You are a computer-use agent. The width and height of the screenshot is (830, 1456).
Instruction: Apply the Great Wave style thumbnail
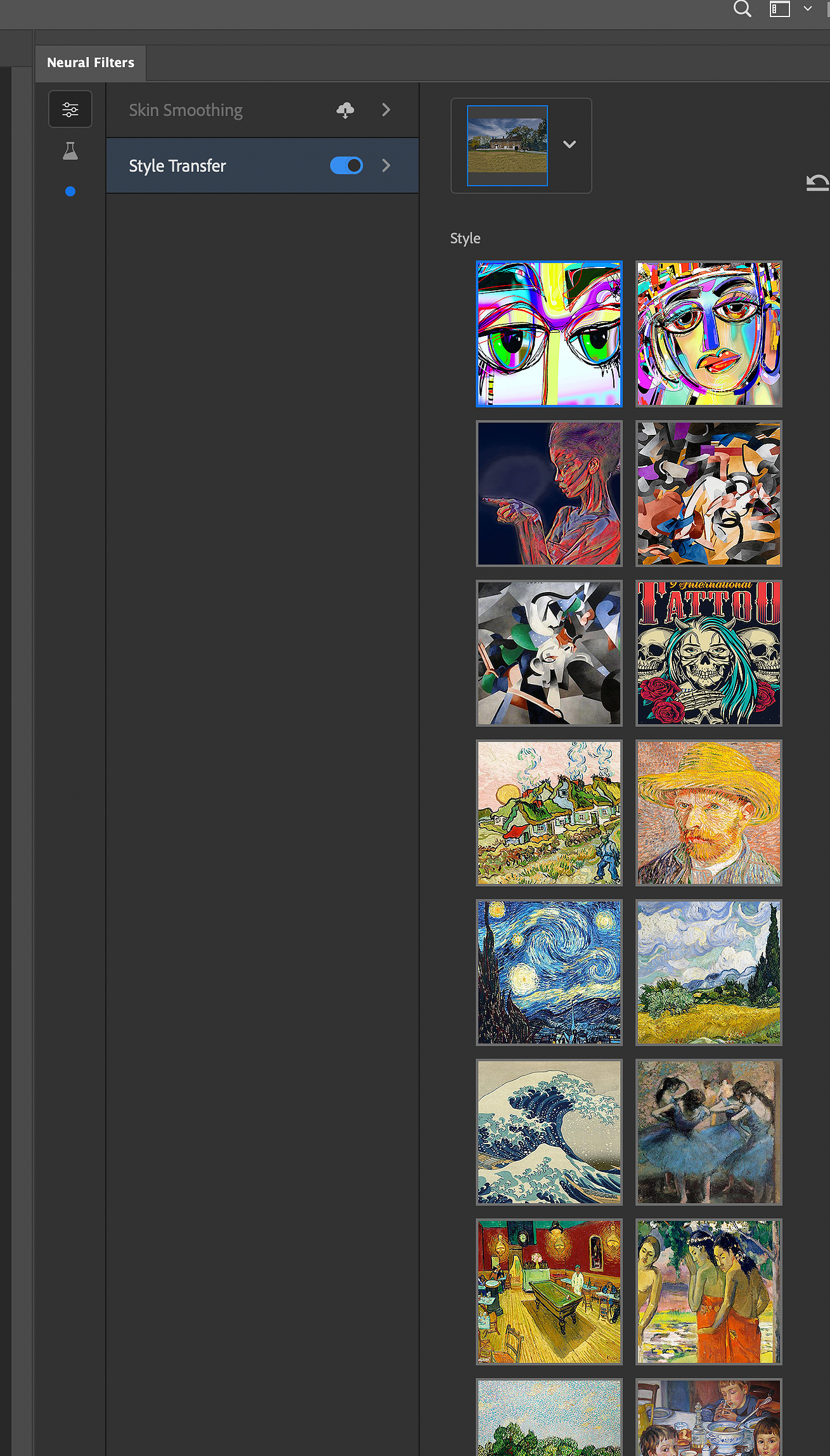[x=549, y=1132]
